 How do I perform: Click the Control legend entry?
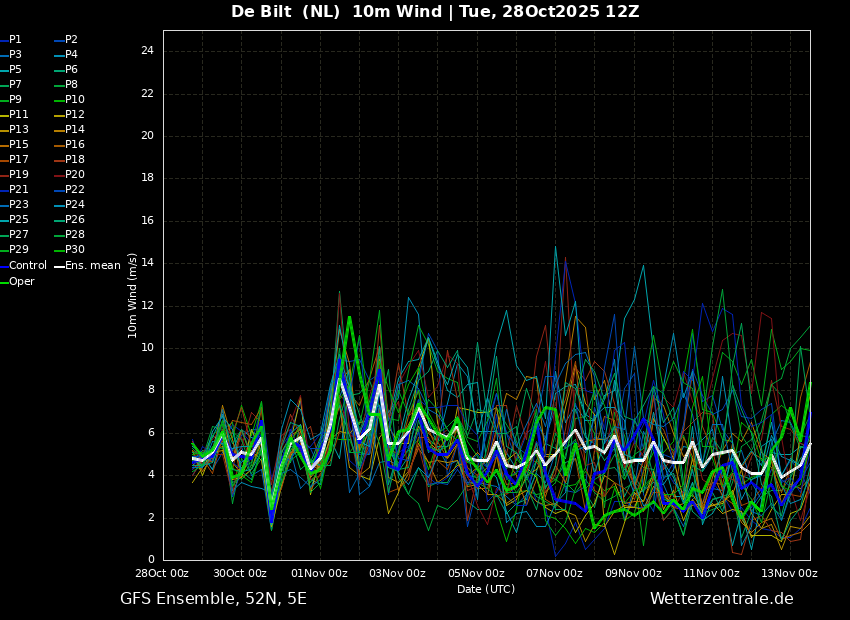[23, 266]
